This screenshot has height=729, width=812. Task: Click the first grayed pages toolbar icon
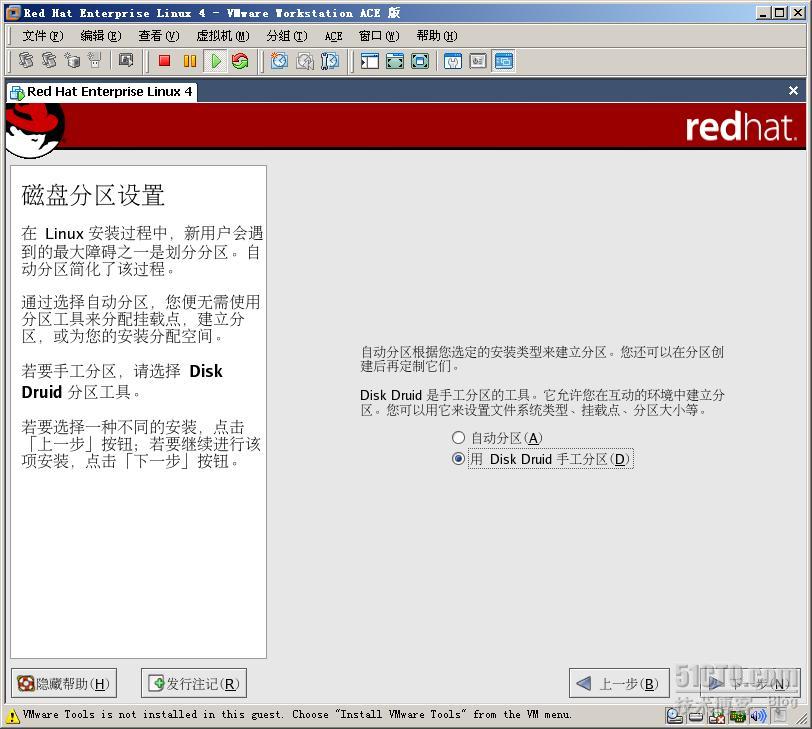[x=25, y=61]
